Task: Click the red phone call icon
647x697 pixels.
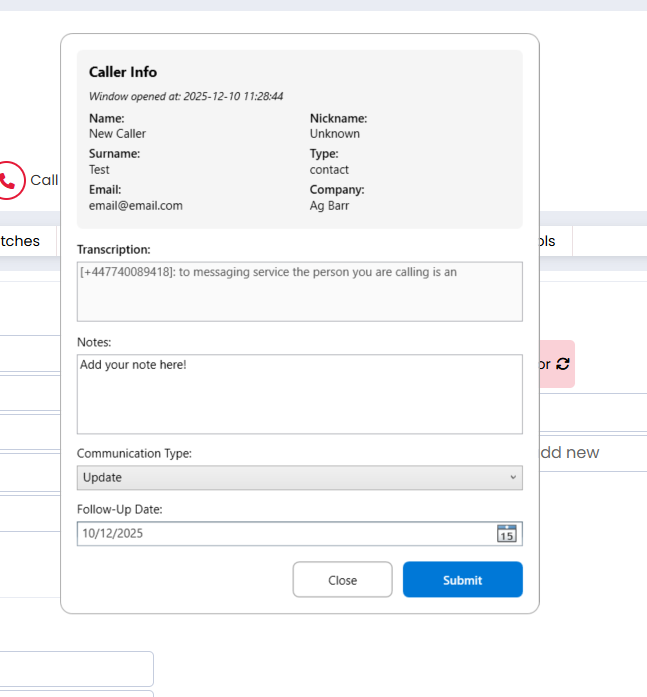Action: pyautogui.click(x=10, y=180)
